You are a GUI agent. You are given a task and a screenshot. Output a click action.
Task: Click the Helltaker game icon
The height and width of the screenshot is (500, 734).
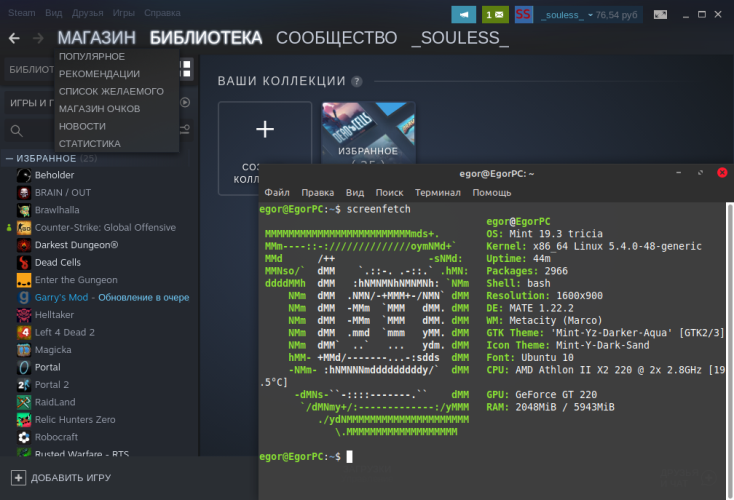24,315
